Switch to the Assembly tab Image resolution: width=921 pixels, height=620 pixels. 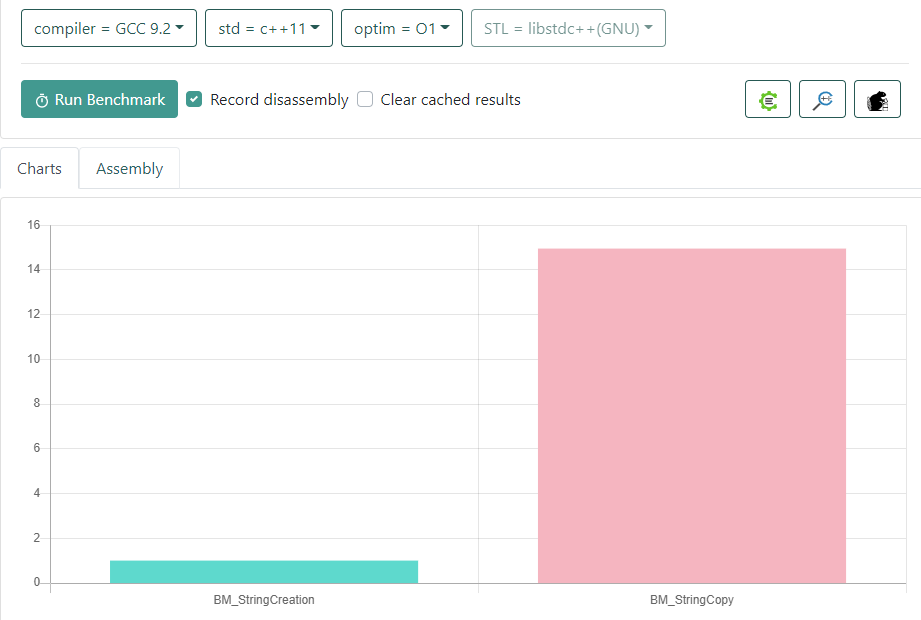pos(129,169)
